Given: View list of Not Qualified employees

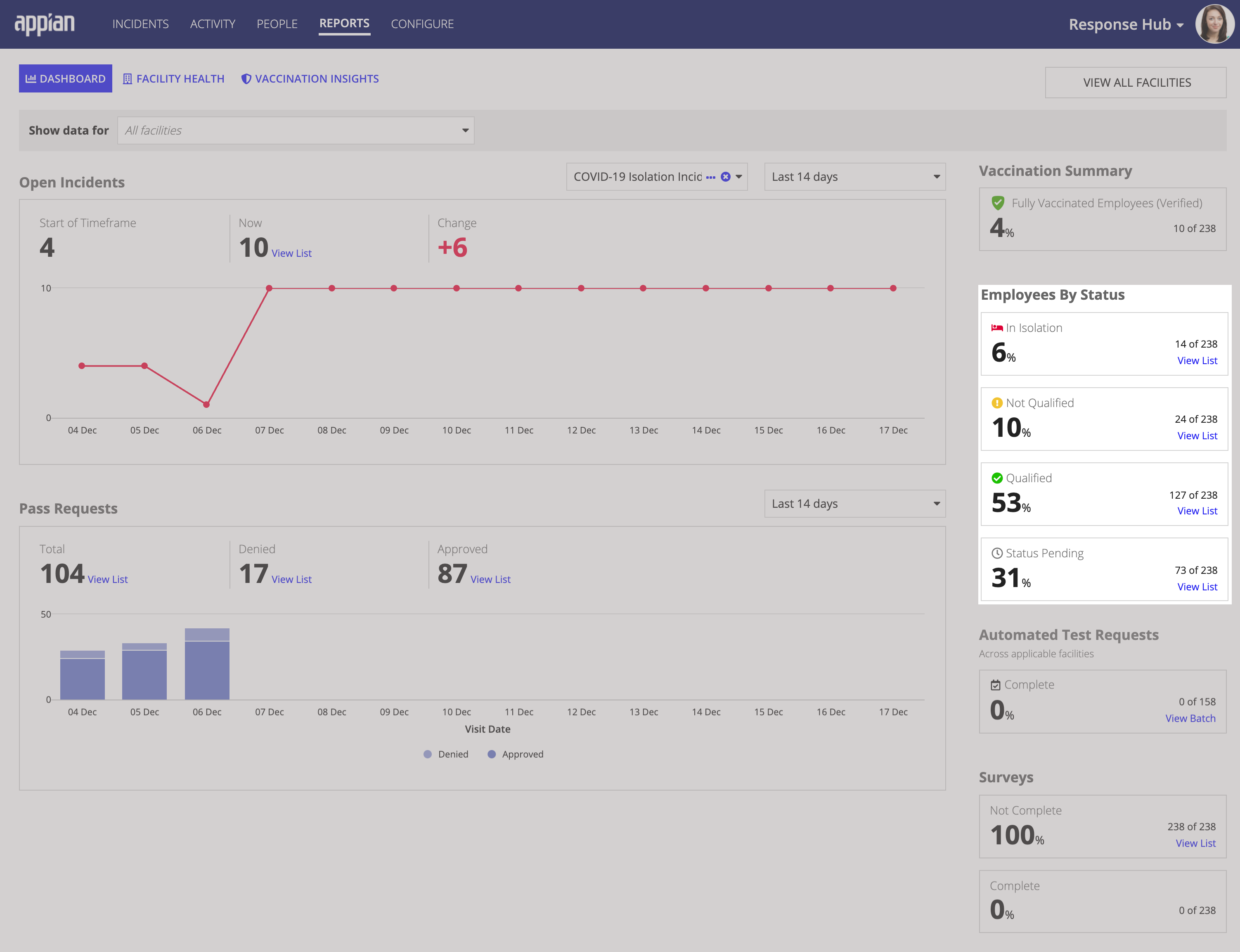Looking at the screenshot, I should tap(1197, 436).
